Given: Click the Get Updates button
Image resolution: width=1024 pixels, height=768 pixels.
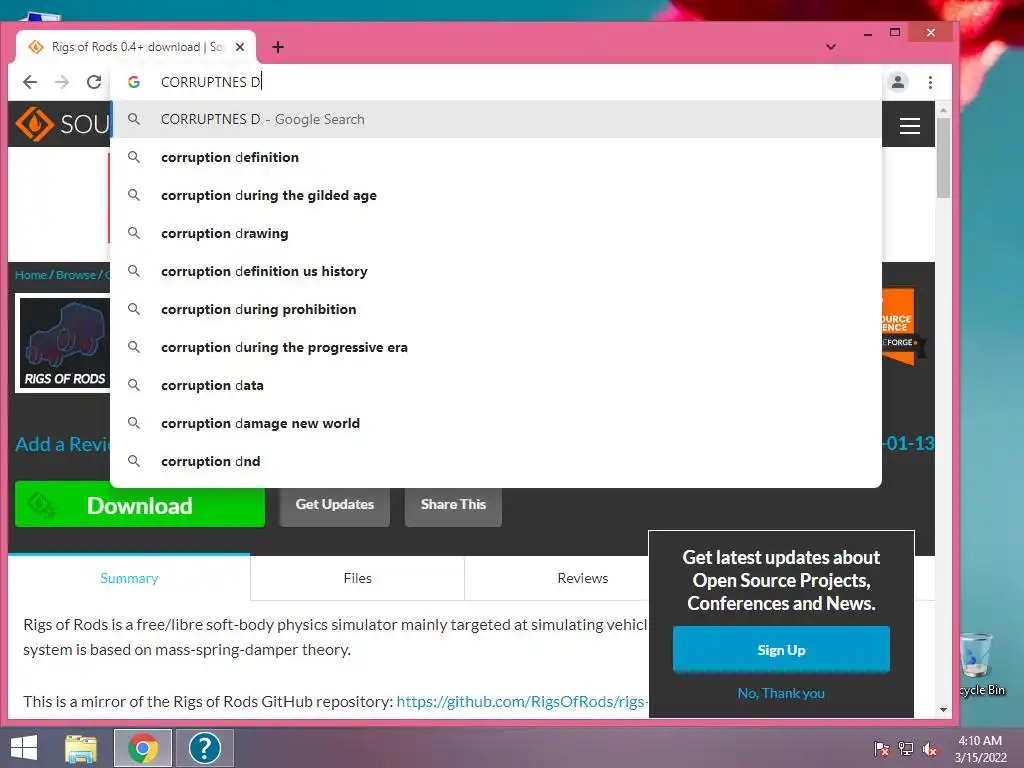Looking at the screenshot, I should coord(334,505).
